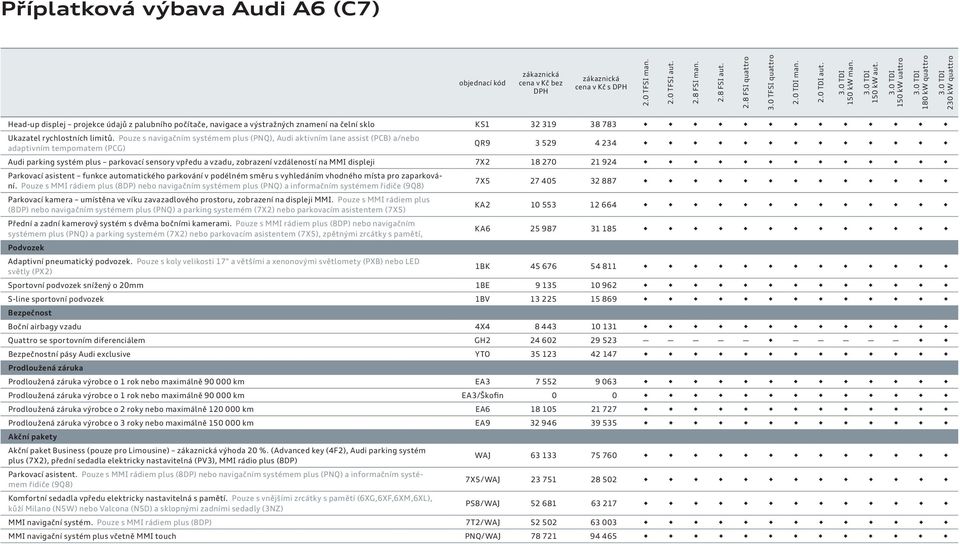Image resolution: width=960 pixels, height=544 pixels.
Task: Select 'Akční paket Business' description
Action: click(217, 456)
